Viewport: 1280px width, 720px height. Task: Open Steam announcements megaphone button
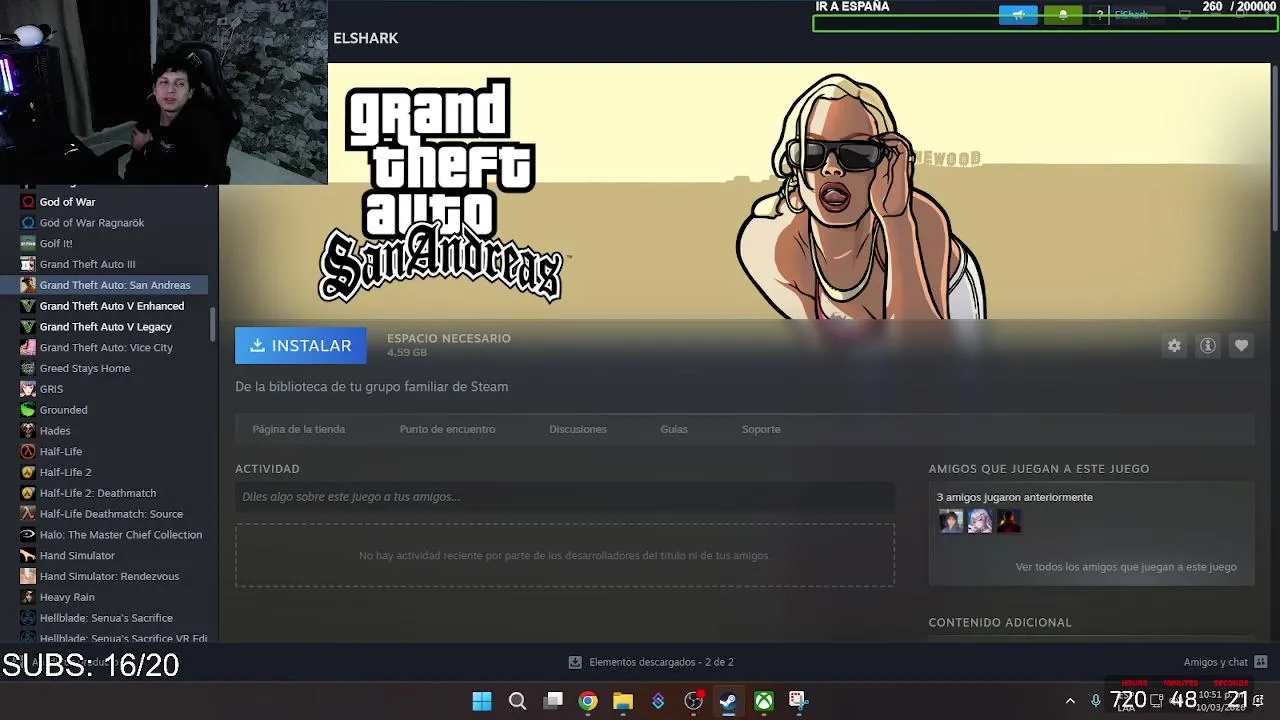click(1018, 15)
